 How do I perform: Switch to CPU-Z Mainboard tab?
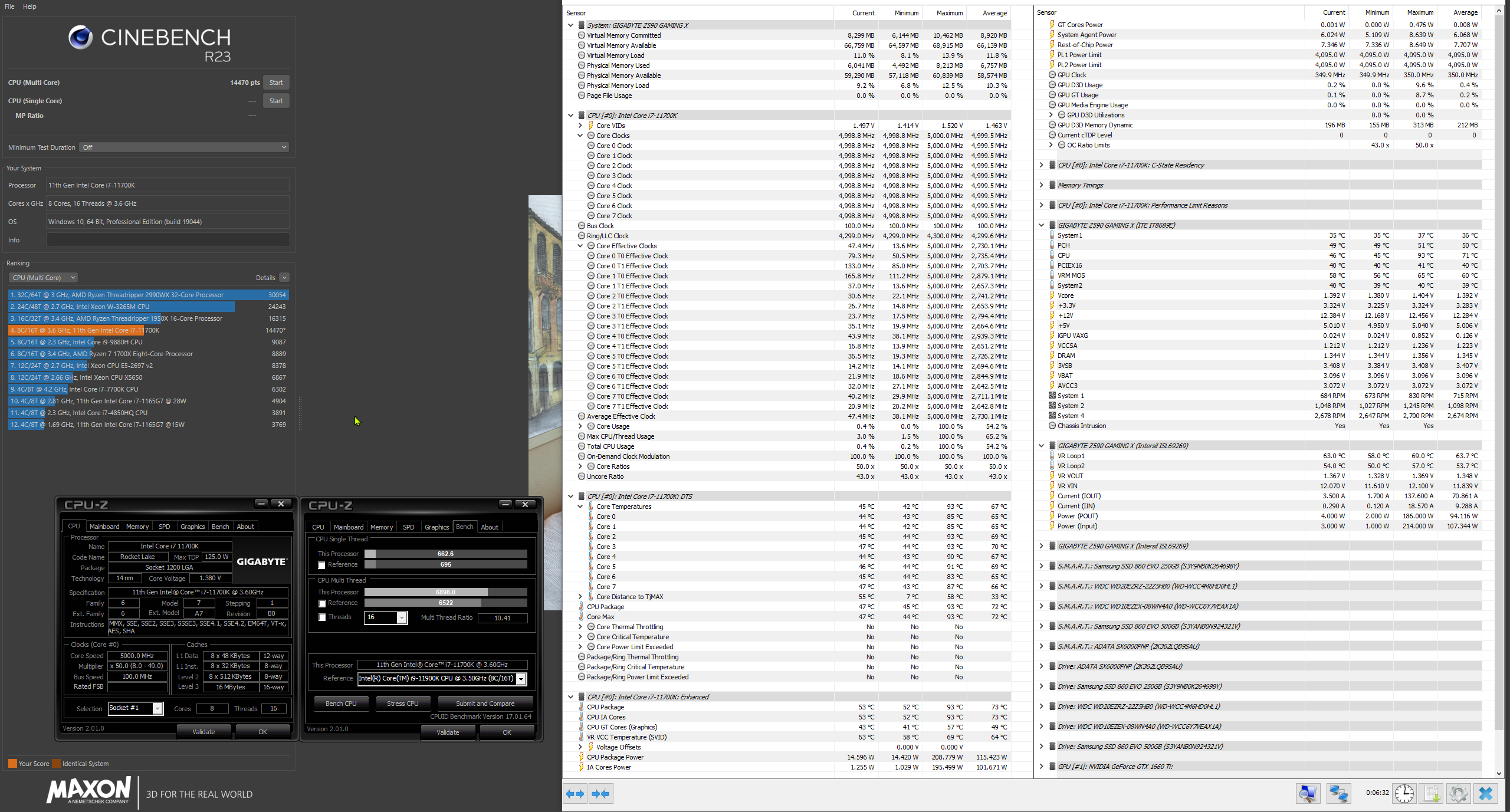(x=104, y=527)
